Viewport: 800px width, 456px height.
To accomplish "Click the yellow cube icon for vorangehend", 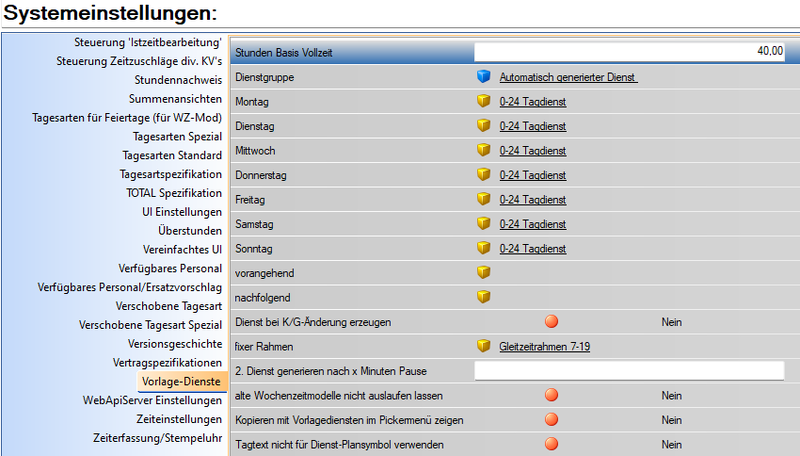I will pyautogui.click(x=483, y=272).
